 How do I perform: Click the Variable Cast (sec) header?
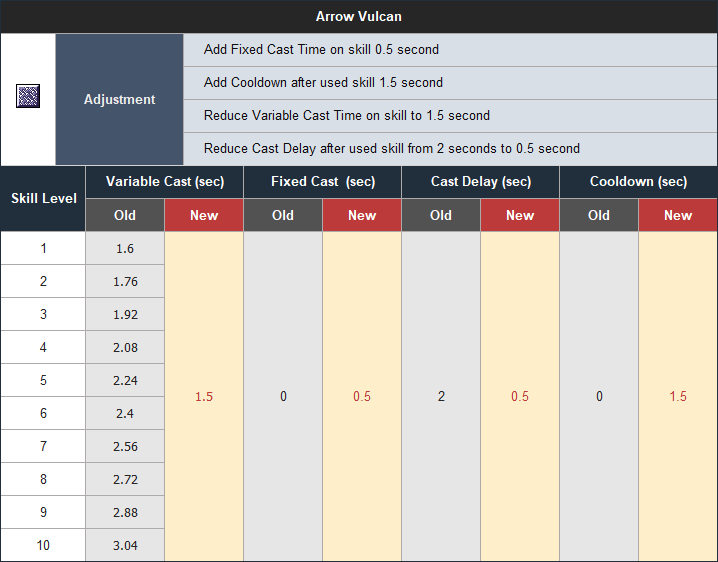pyautogui.click(x=165, y=182)
